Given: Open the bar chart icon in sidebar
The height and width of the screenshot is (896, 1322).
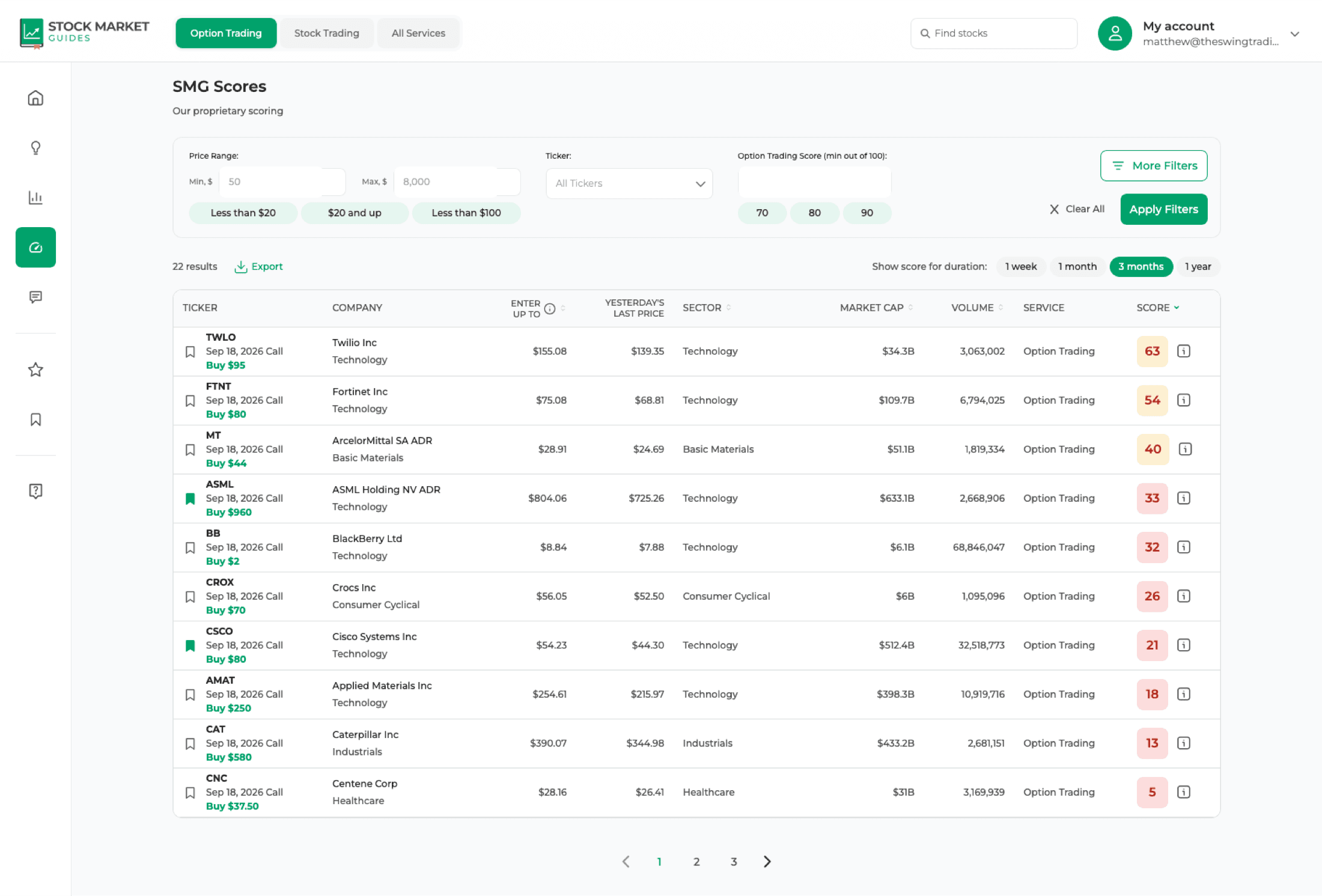Looking at the screenshot, I should click(x=35, y=198).
